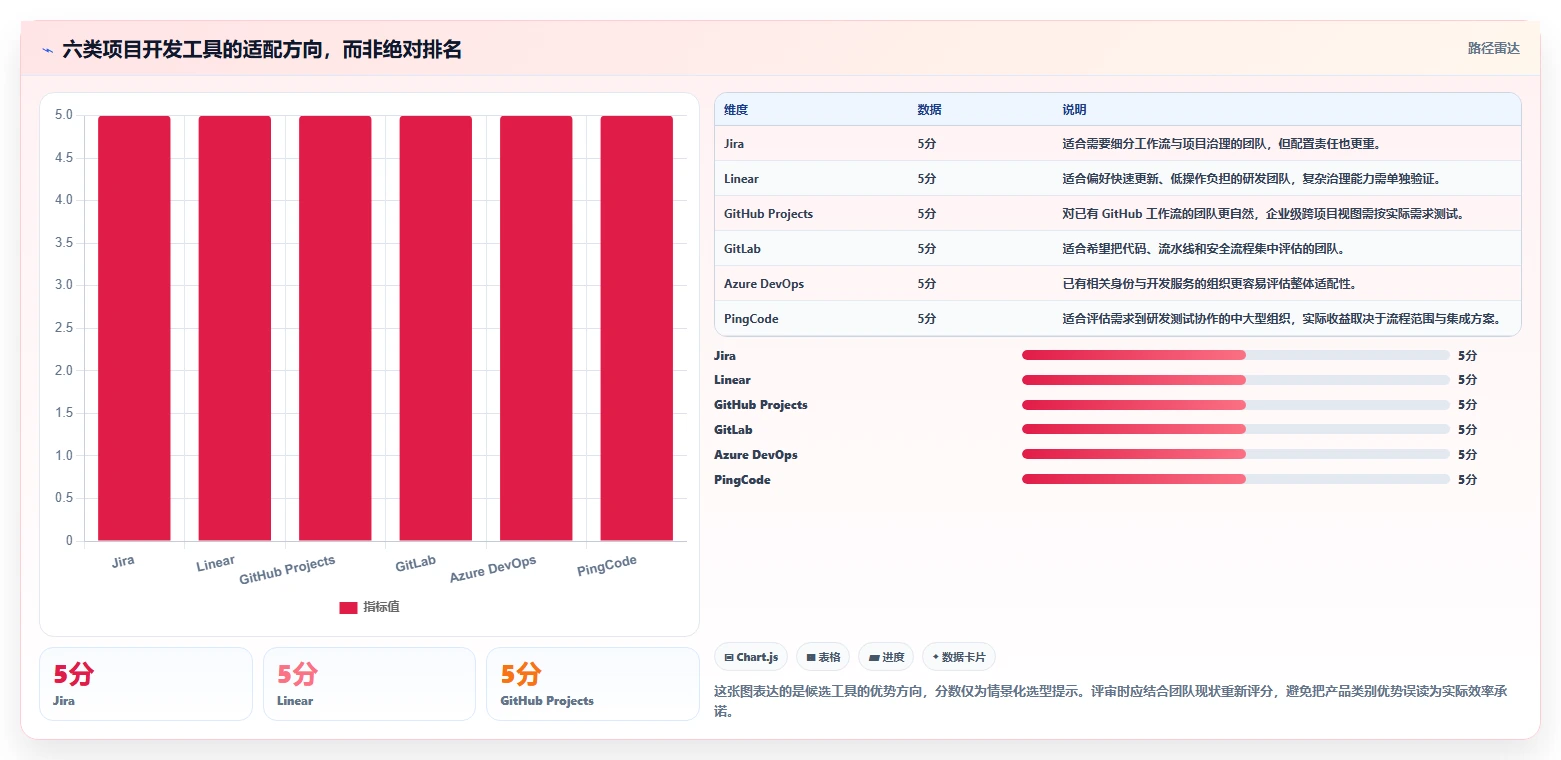Click the 2.5 y-axis tick label
Image resolution: width=1561 pixels, height=760 pixels.
63,328
